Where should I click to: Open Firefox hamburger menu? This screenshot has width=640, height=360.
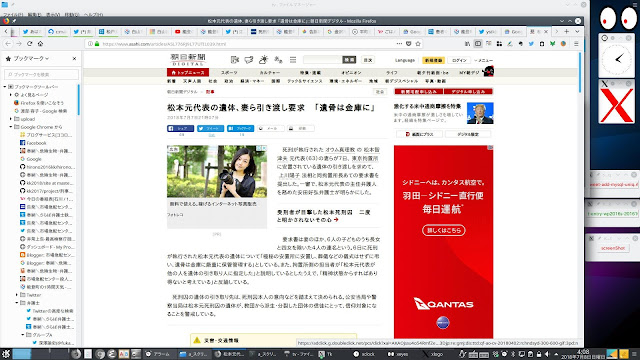pos(576,44)
